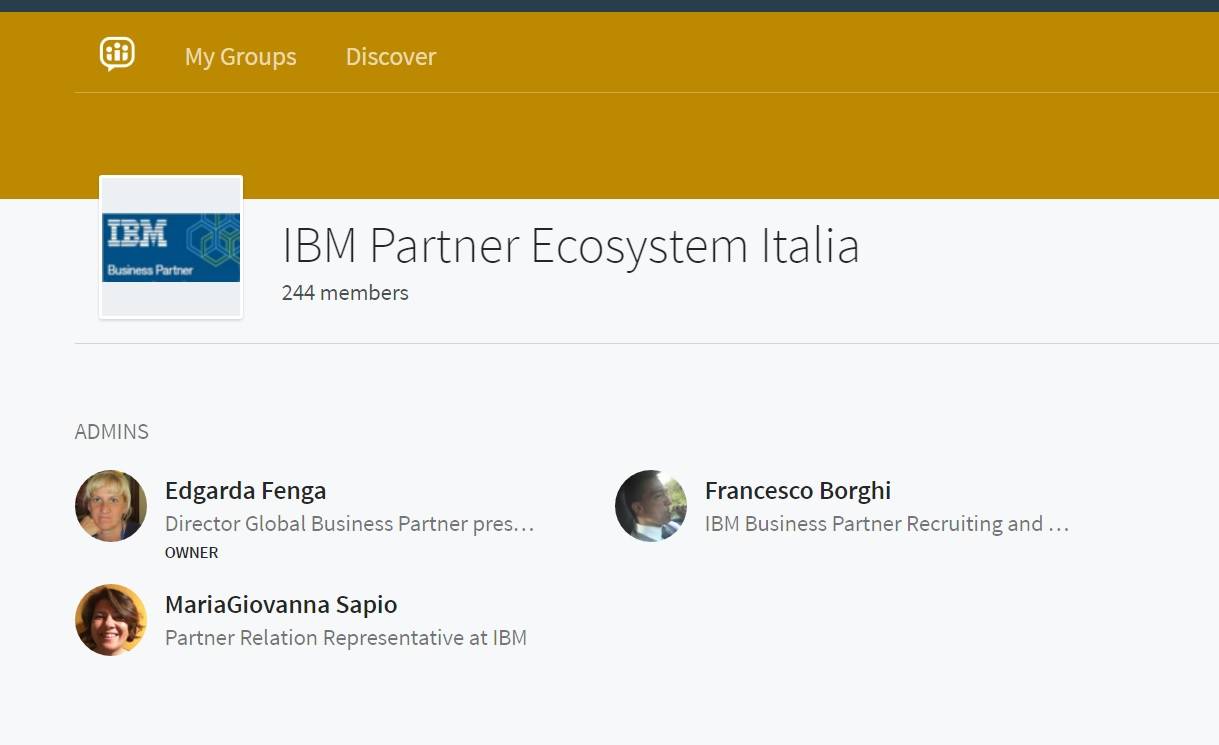Click the hexagon graphic in the group logo
Screen dimensions: 1219x745
point(213,241)
